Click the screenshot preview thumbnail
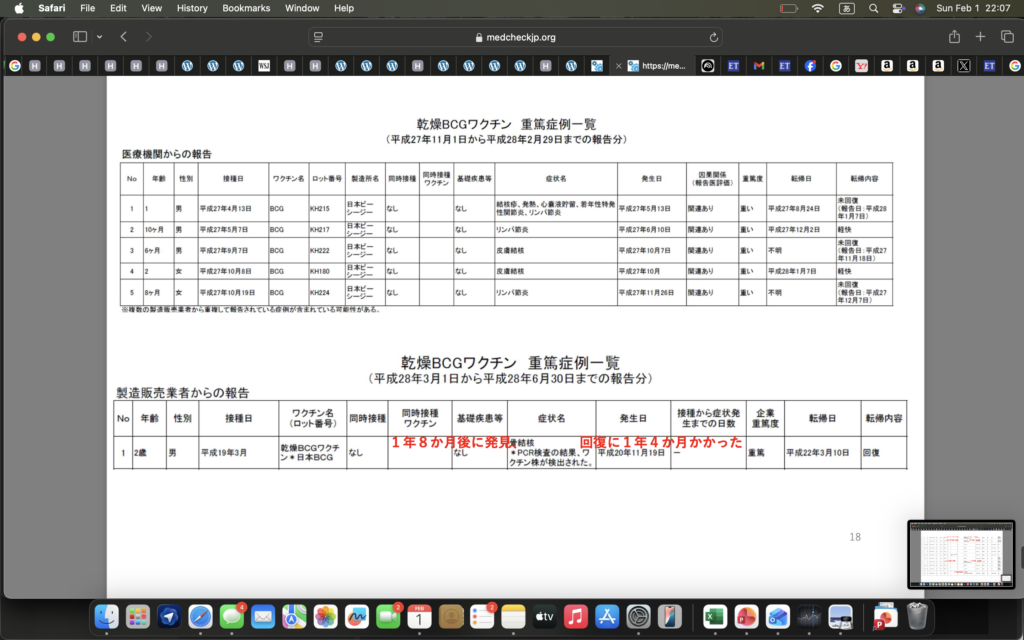Image resolution: width=1024 pixels, height=640 pixels. click(961, 554)
